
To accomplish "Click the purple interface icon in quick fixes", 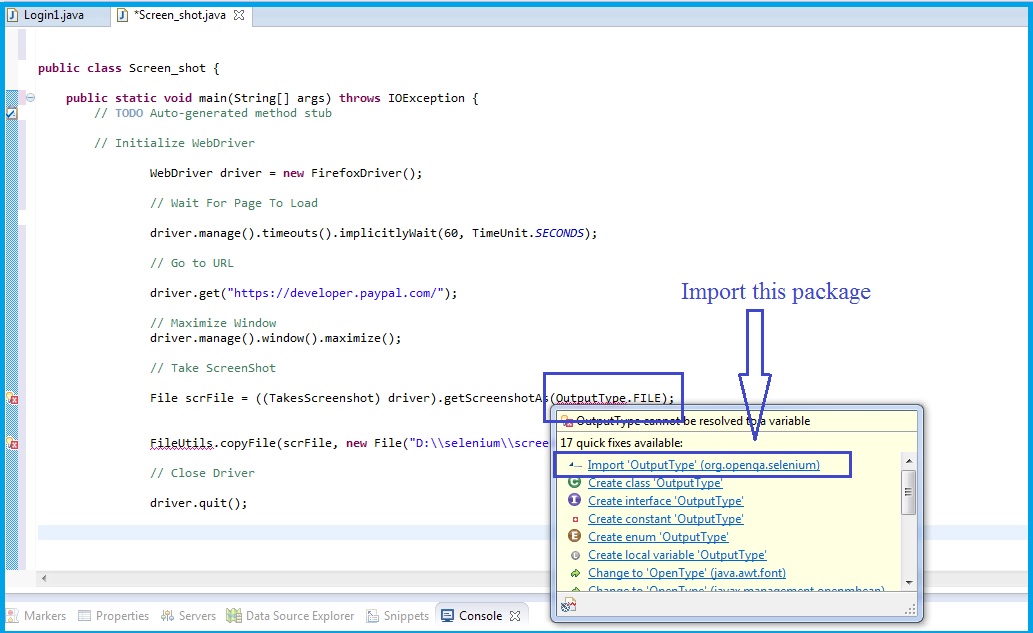I will (574, 501).
